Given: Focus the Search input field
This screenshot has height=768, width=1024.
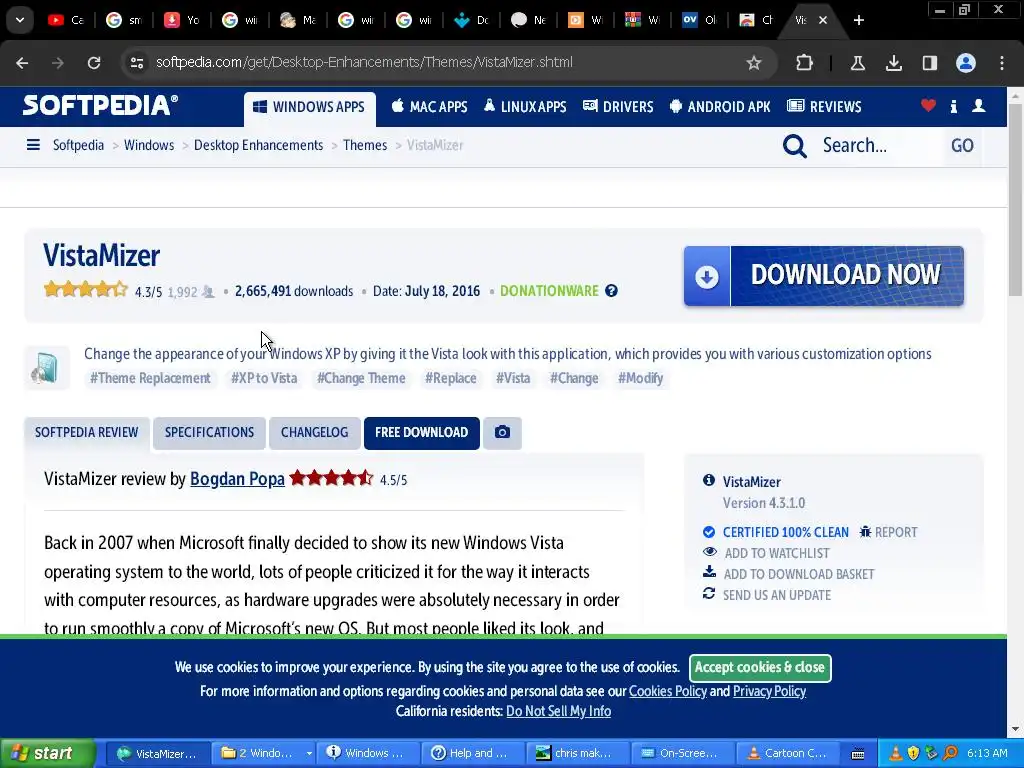Looking at the screenshot, I should [x=878, y=146].
